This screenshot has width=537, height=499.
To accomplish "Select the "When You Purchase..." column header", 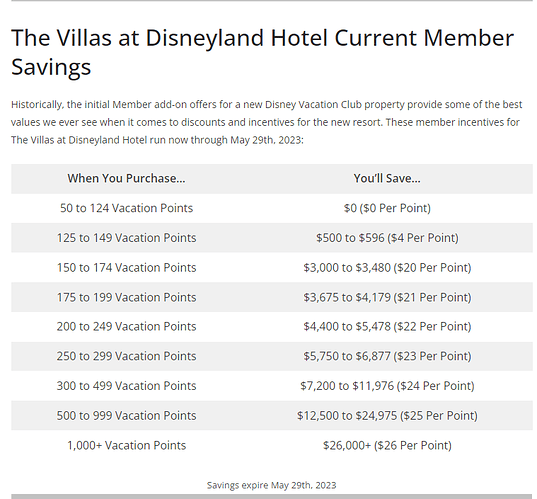I will (x=126, y=178).
